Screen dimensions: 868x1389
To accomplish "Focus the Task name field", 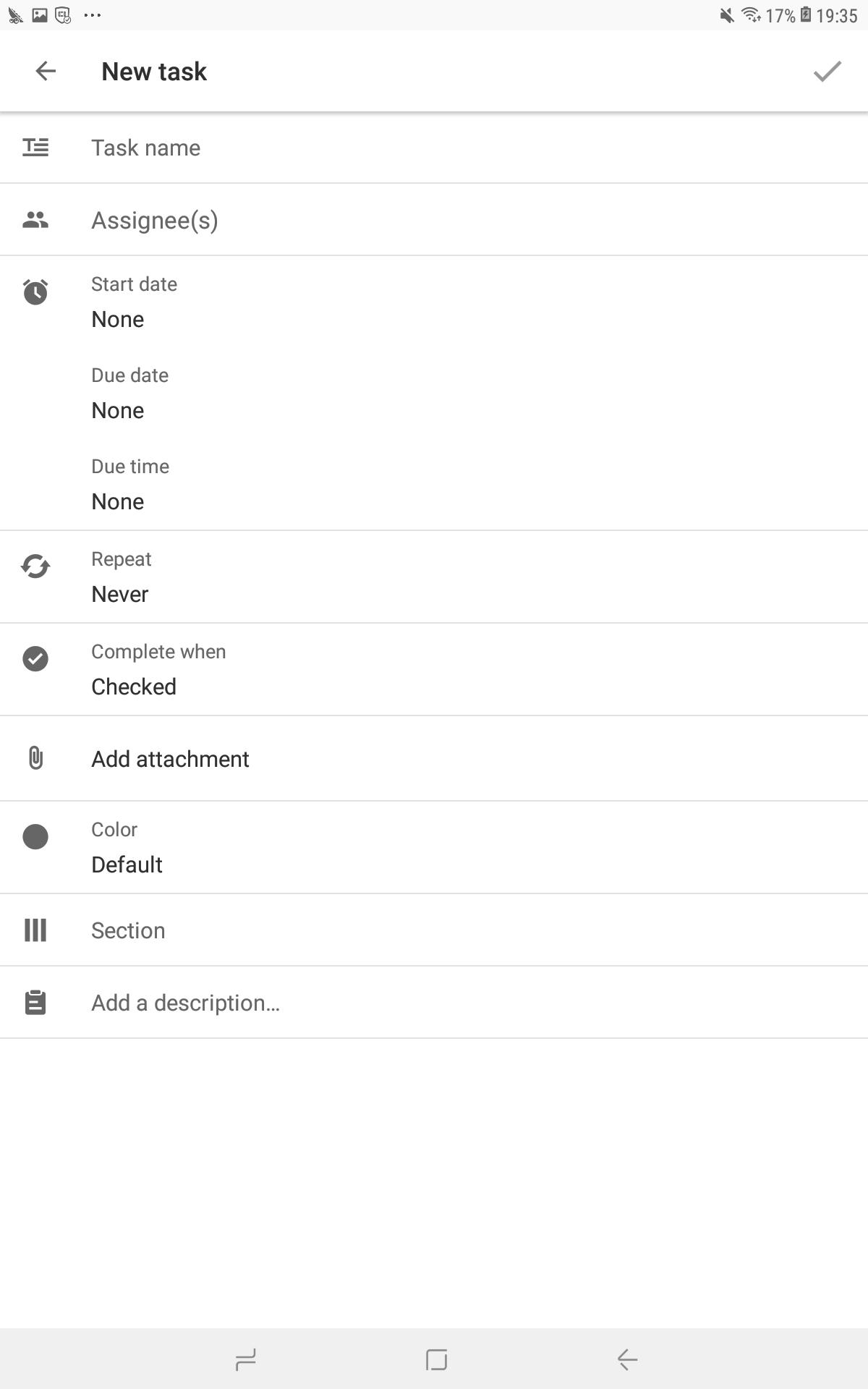I will pos(434,148).
